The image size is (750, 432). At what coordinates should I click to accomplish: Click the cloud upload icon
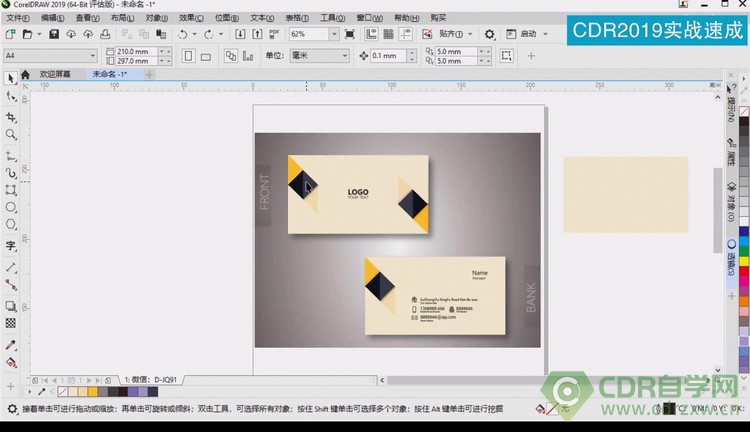click(88, 34)
